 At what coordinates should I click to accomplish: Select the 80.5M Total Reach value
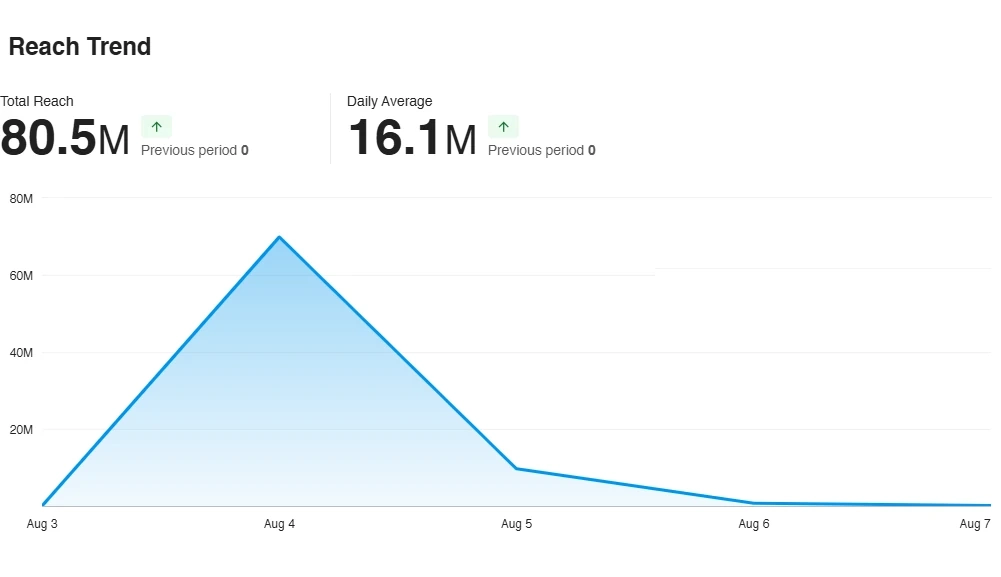pos(65,138)
